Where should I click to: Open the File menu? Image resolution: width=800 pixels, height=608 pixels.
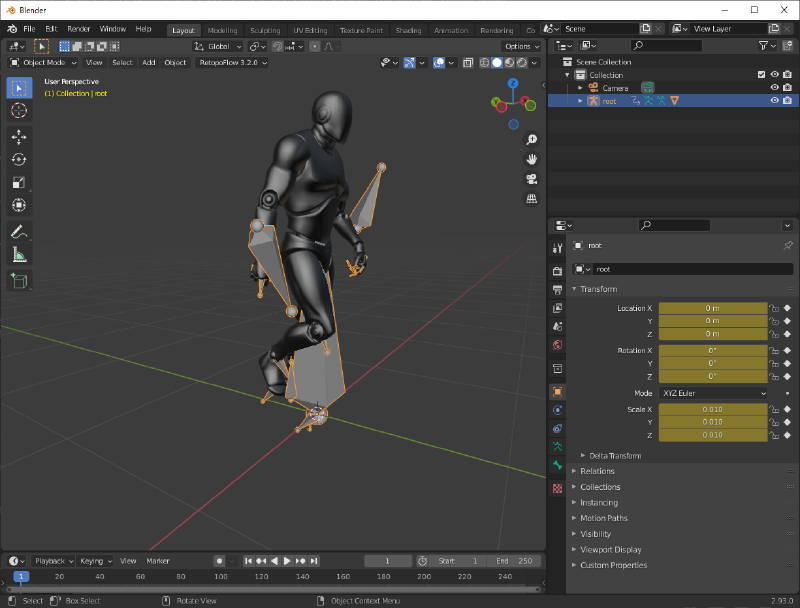coord(29,29)
